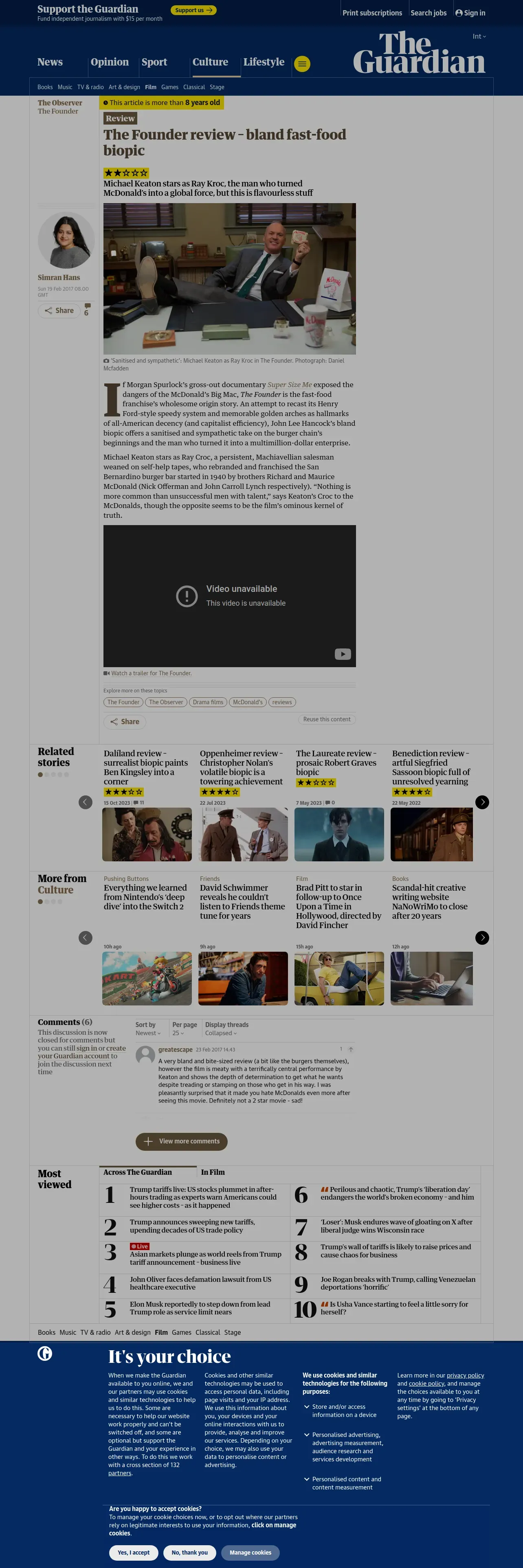Click greatescape username link

pyautogui.click(x=175, y=1049)
